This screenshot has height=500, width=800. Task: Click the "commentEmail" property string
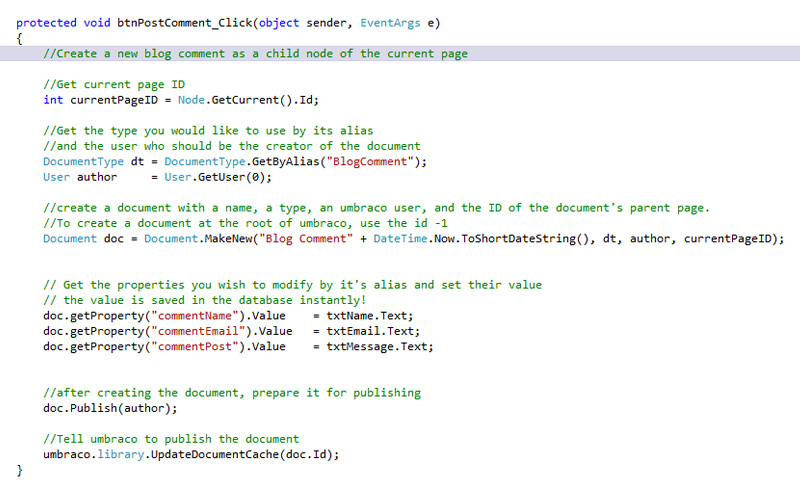(198, 331)
